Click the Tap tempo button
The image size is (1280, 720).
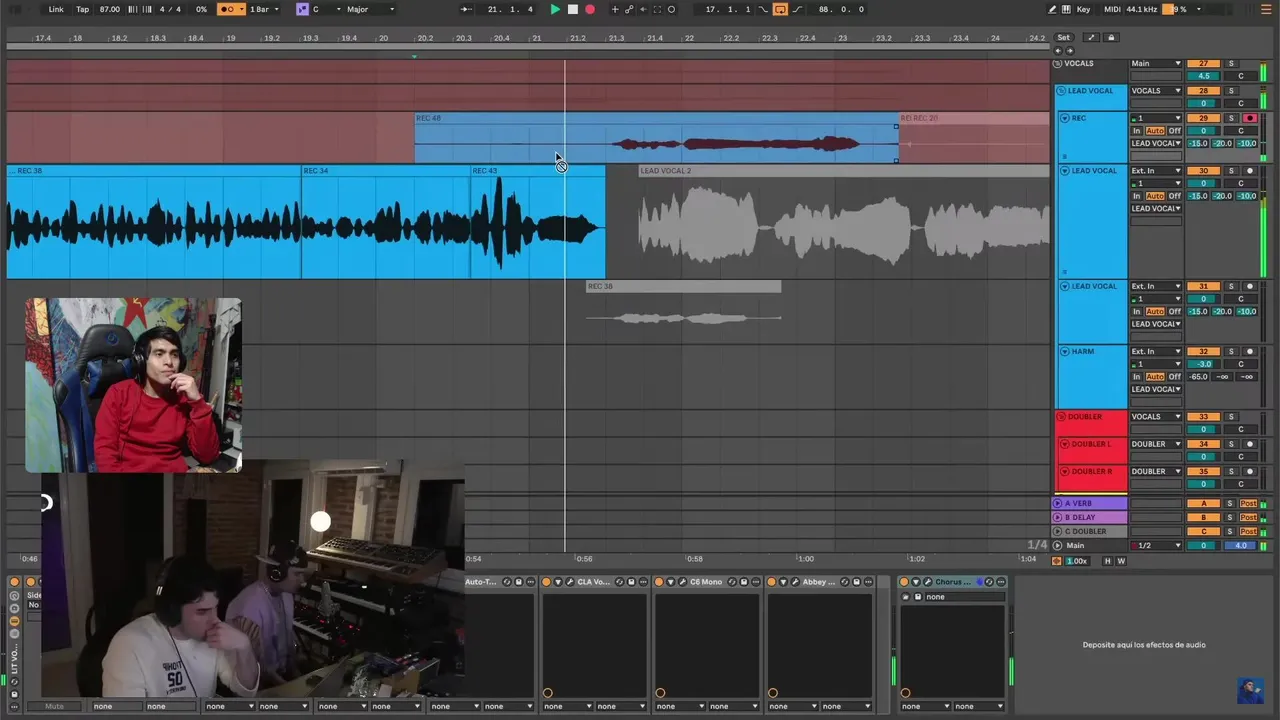[82, 9]
